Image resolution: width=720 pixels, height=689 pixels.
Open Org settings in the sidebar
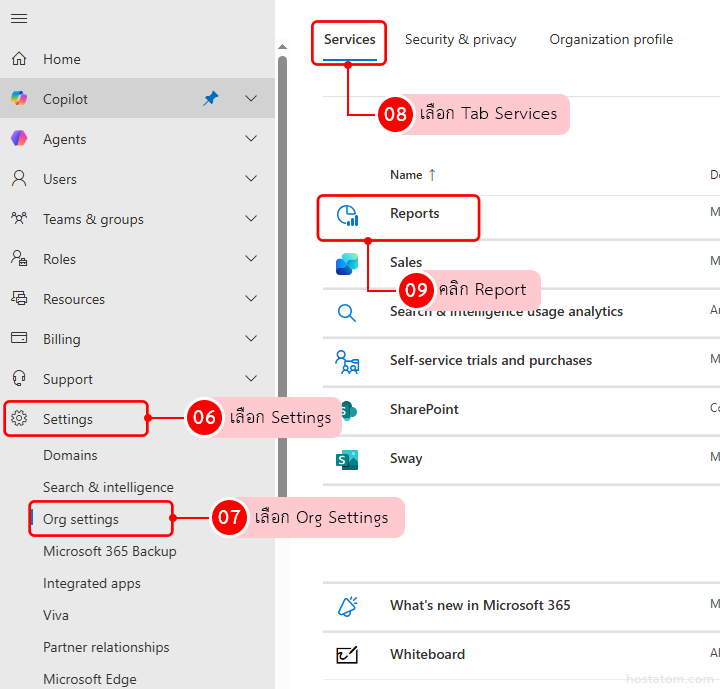(x=81, y=519)
